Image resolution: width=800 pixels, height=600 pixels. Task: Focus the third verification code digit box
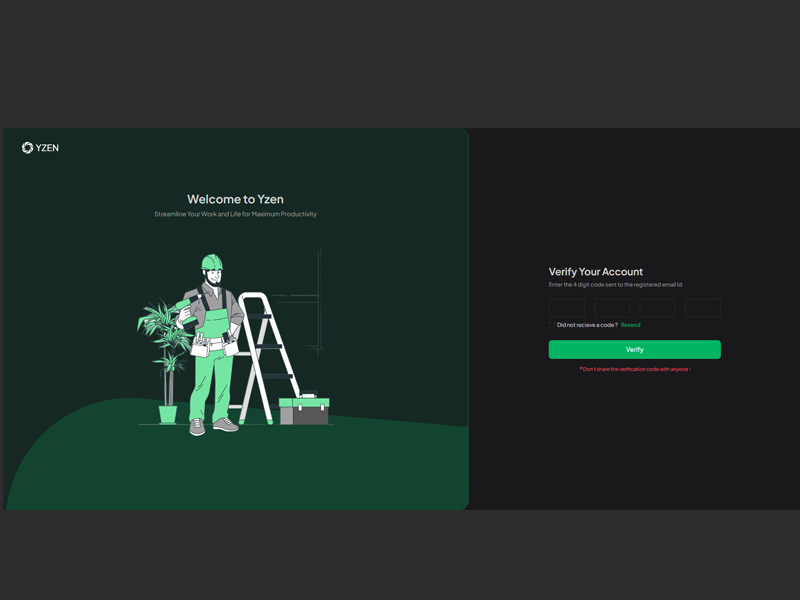tap(657, 308)
